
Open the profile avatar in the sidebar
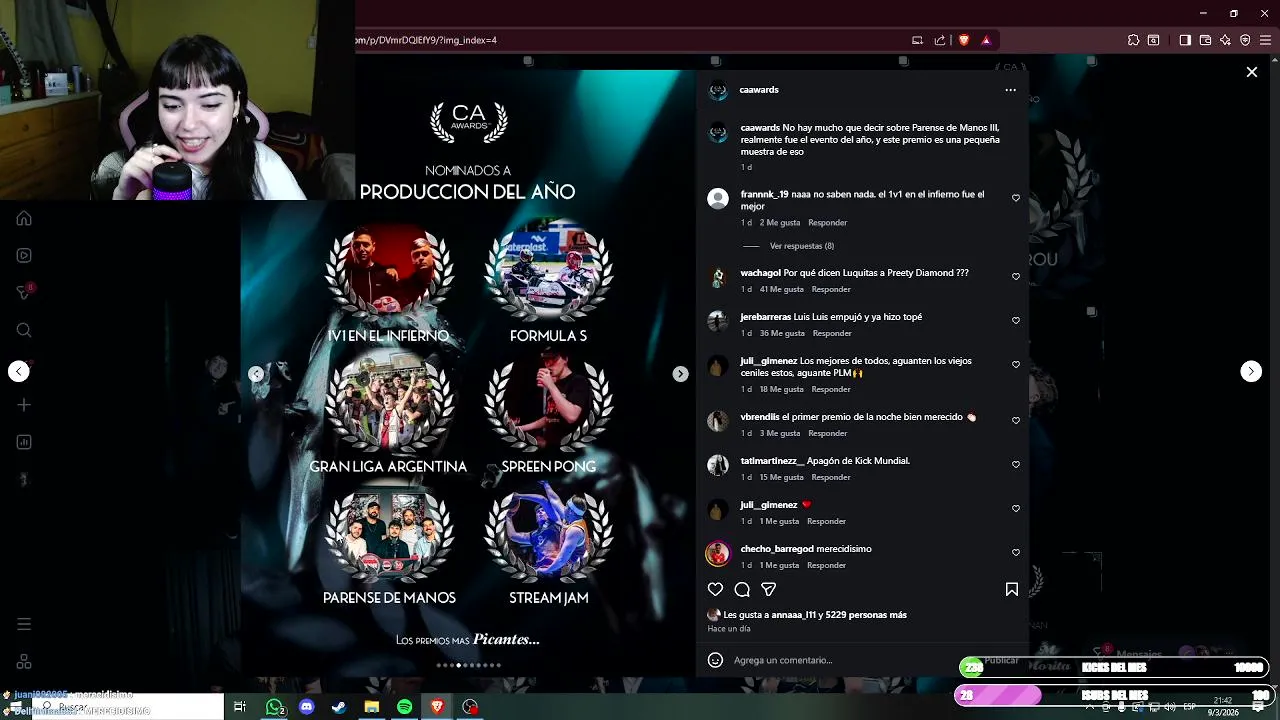(x=24, y=479)
